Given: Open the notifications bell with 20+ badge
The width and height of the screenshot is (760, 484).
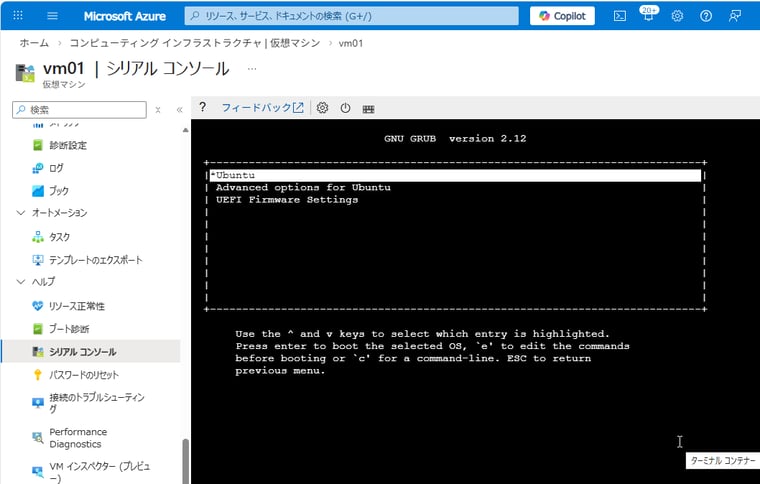Looking at the screenshot, I should (648, 14).
